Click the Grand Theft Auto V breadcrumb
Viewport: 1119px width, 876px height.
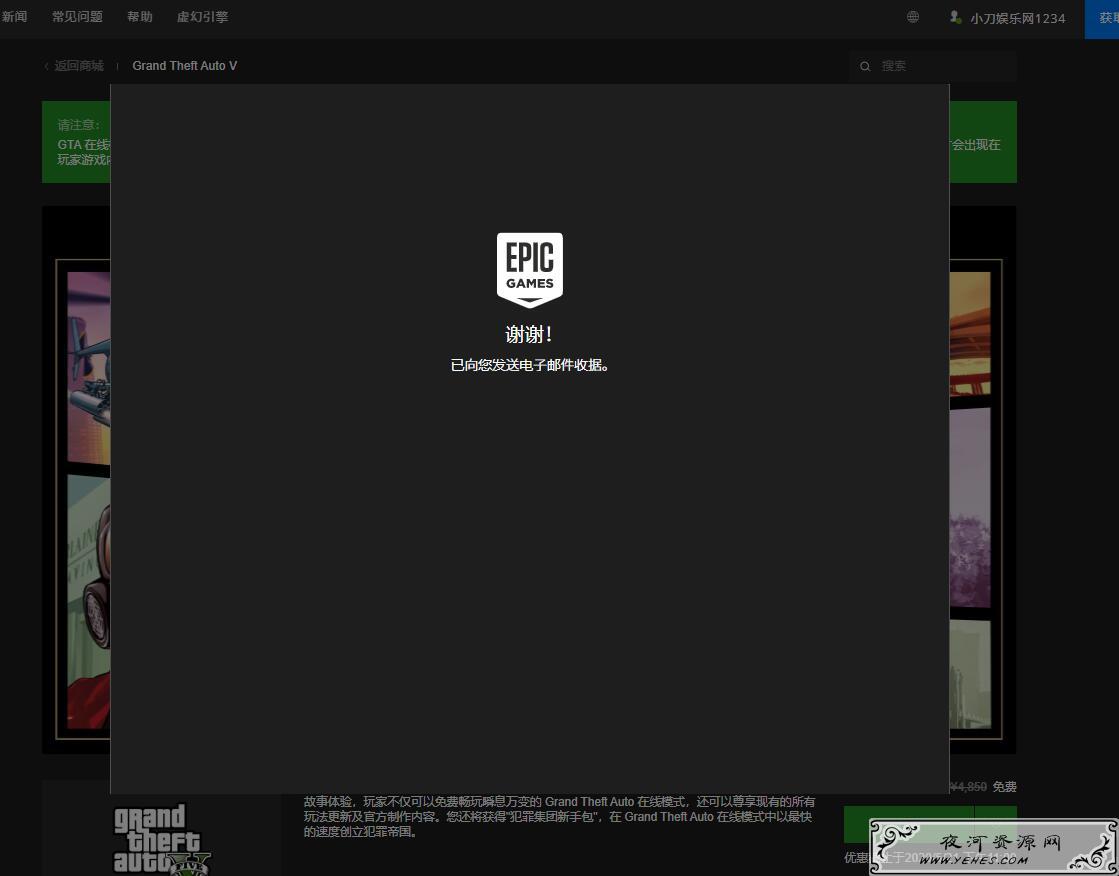(185, 66)
